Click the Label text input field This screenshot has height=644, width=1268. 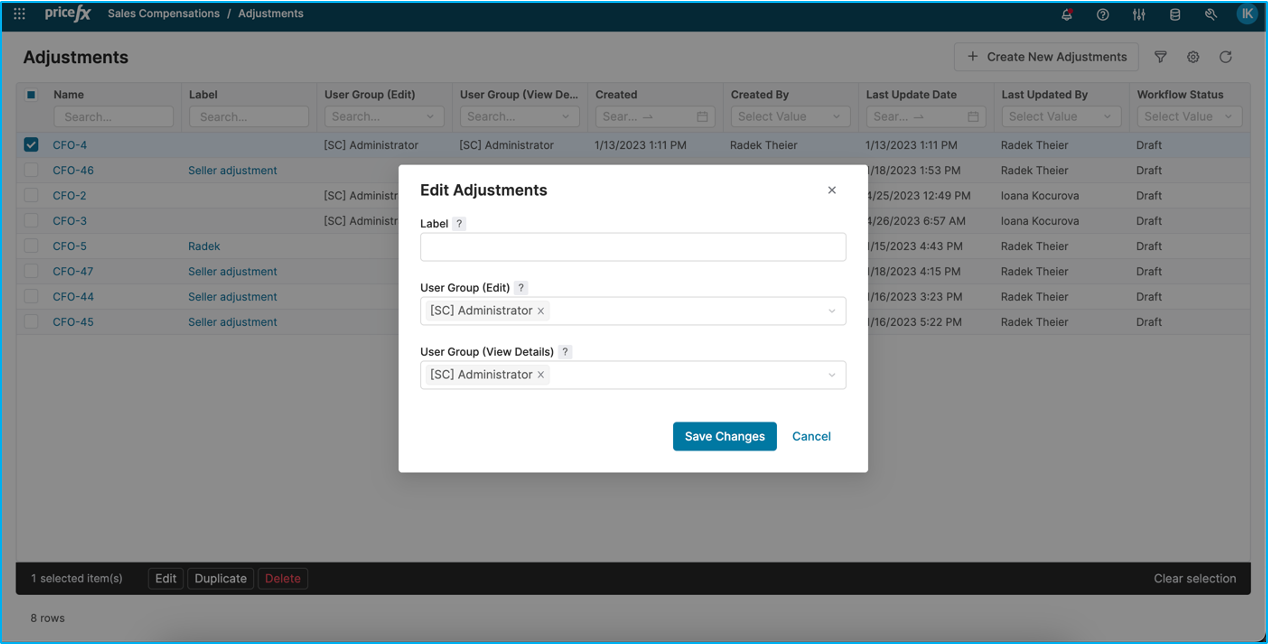[632, 247]
